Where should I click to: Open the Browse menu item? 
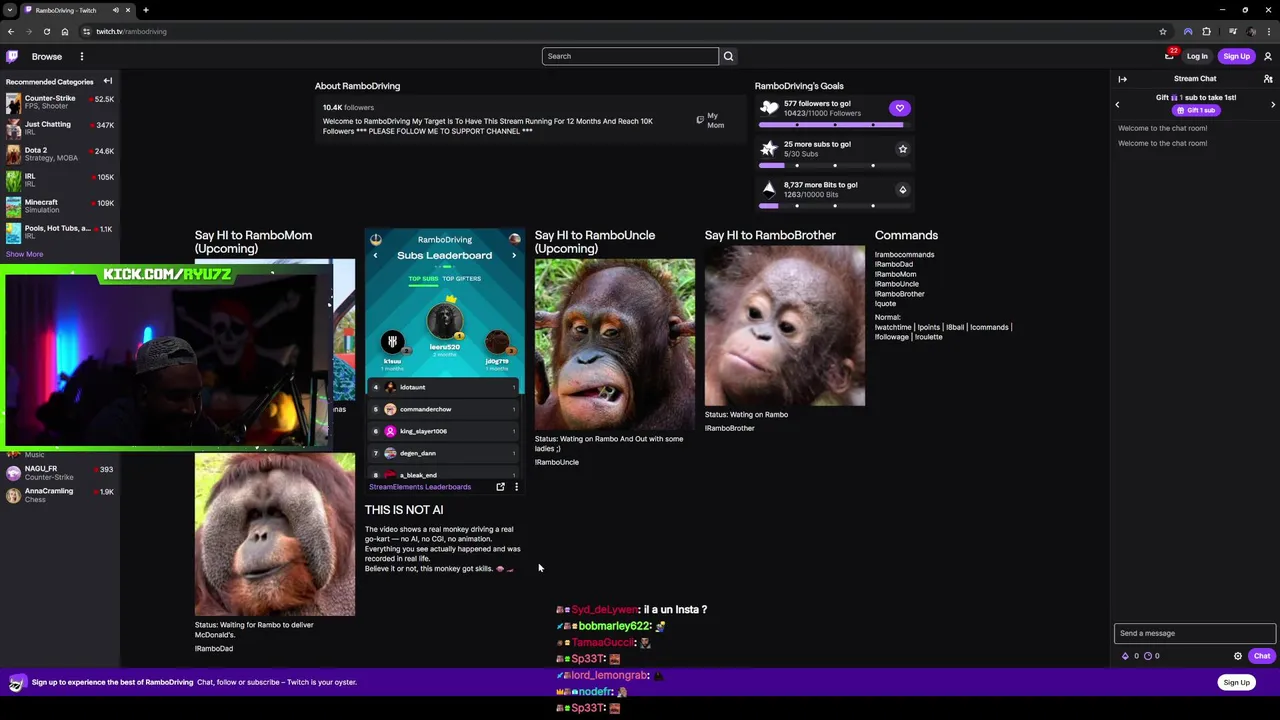(46, 56)
